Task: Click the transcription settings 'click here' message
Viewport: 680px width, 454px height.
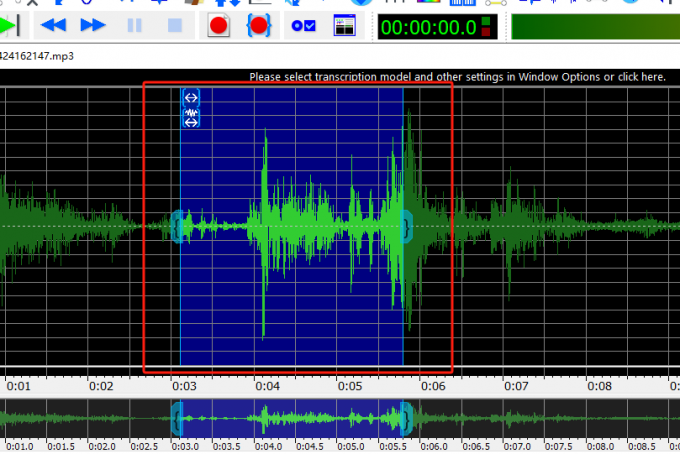Action: [x=457, y=77]
